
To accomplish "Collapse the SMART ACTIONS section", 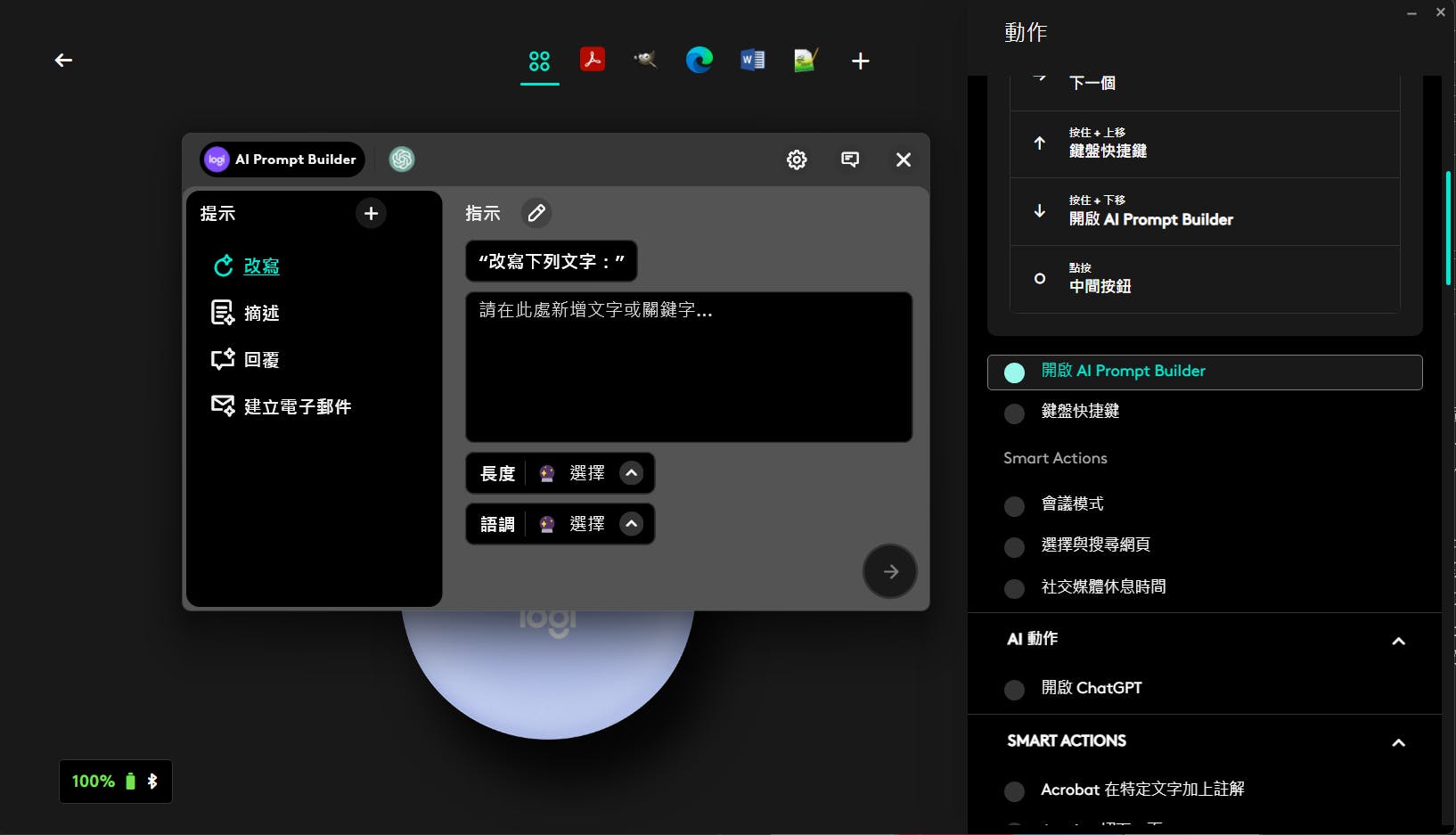I will [1398, 742].
